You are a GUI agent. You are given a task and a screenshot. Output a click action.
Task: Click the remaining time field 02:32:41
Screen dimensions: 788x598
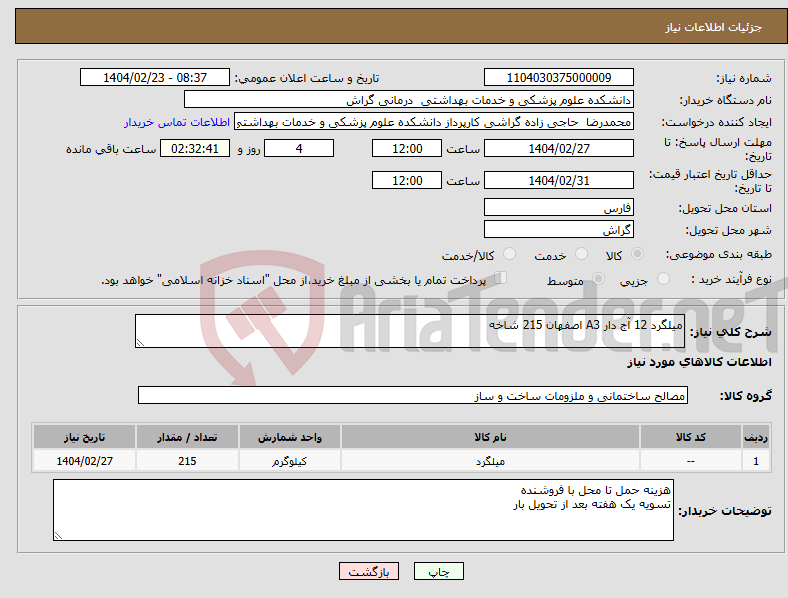pos(195,149)
